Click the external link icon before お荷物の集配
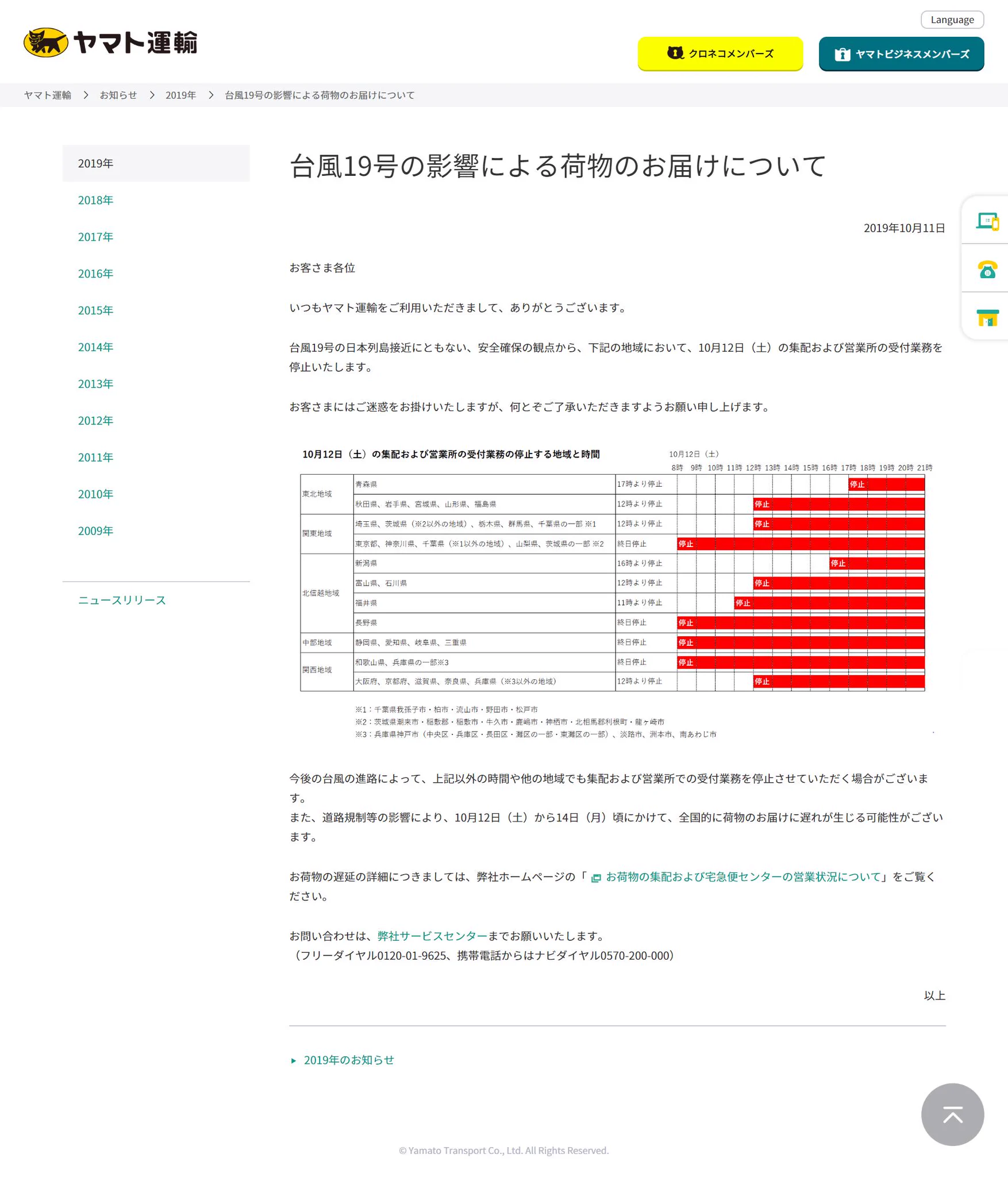 (596, 878)
